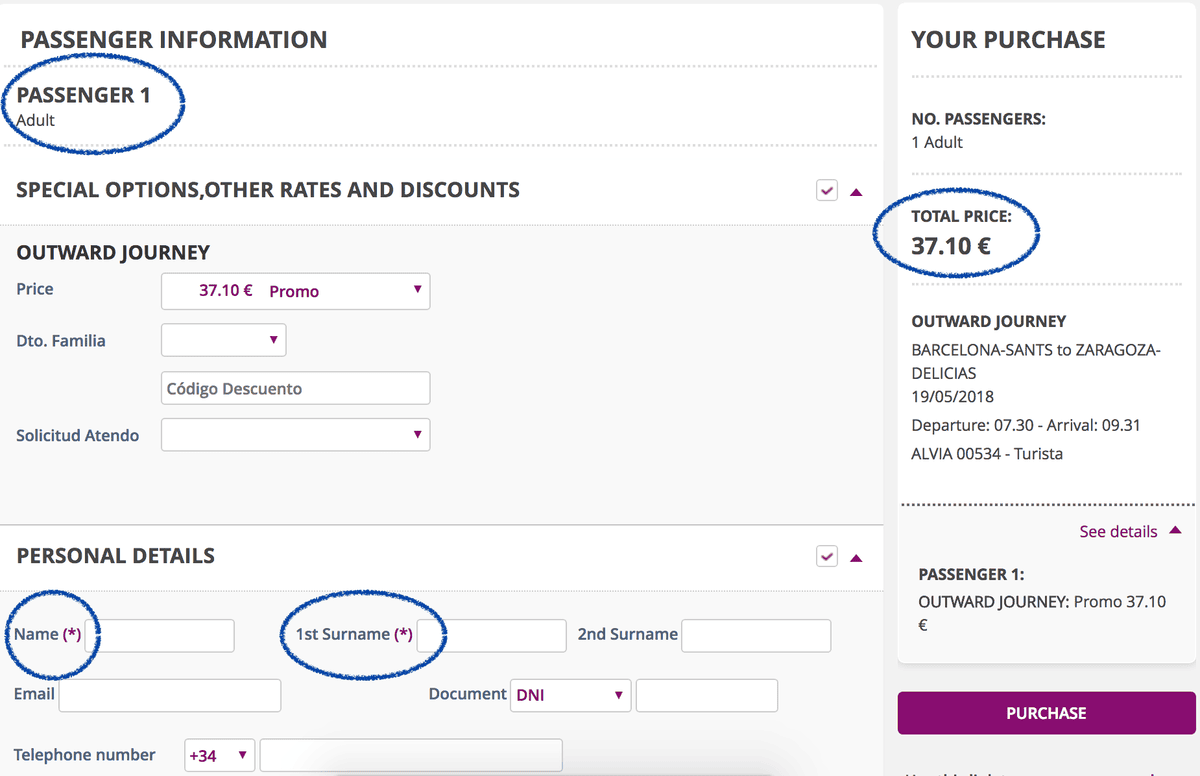Collapse the Personal Details section arrow
The image size is (1200, 776).
click(x=856, y=558)
